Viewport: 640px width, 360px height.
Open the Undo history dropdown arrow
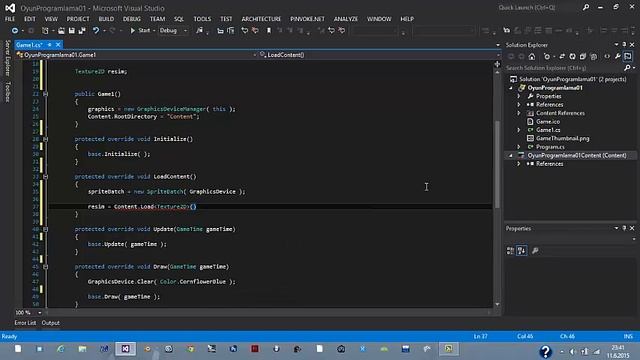[x=104, y=31]
